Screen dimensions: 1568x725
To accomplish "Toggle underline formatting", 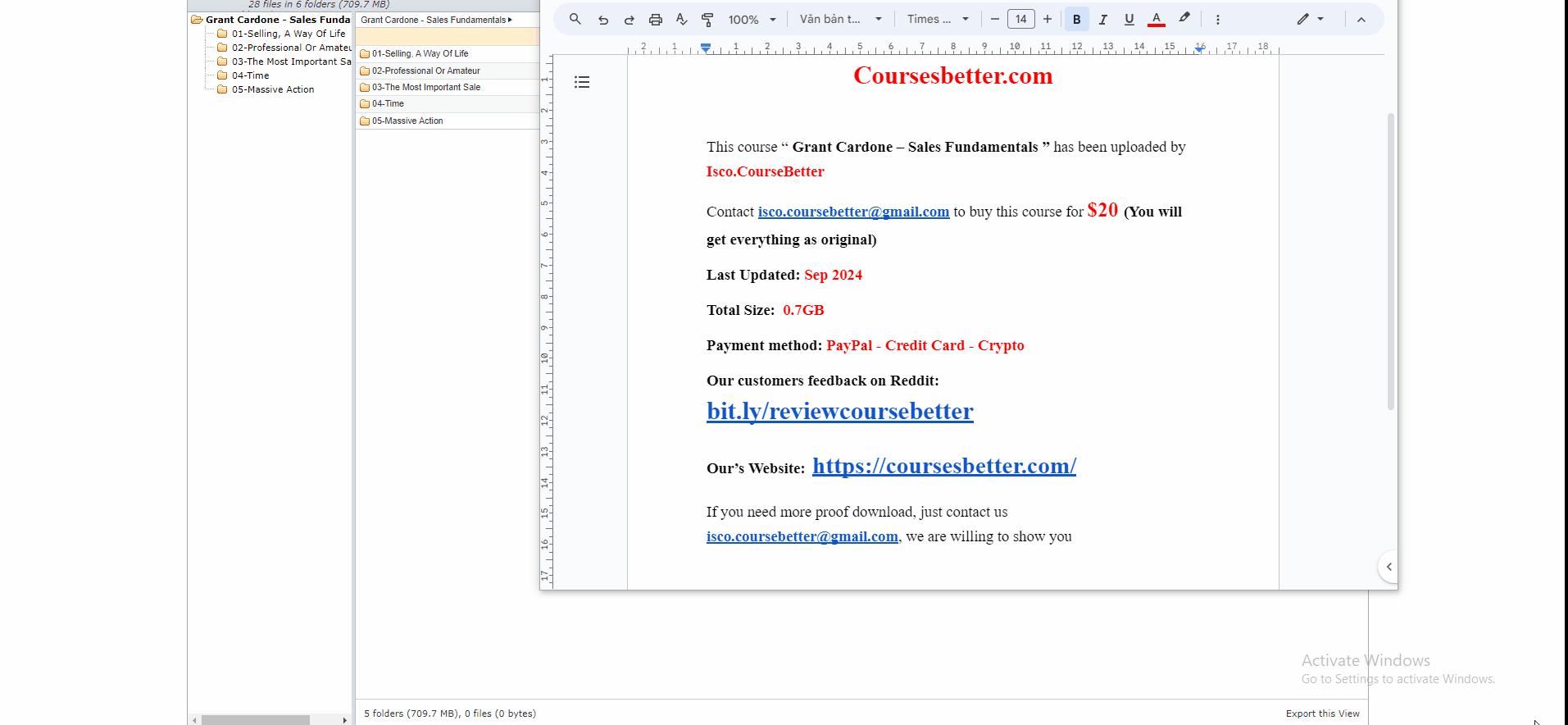I will [1129, 20].
